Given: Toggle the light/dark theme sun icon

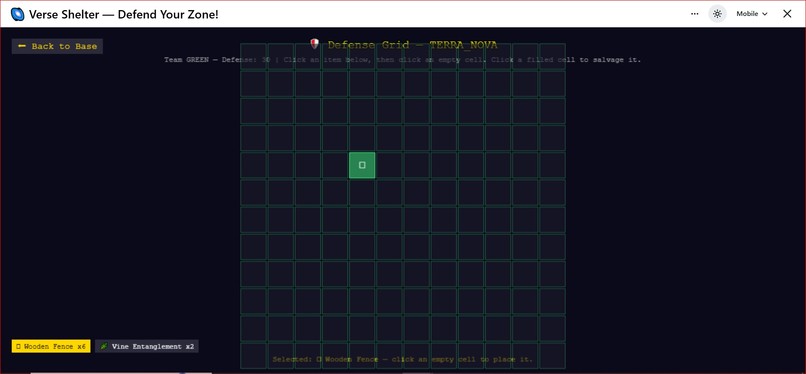Looking at the screenshot, I should 717,14.
